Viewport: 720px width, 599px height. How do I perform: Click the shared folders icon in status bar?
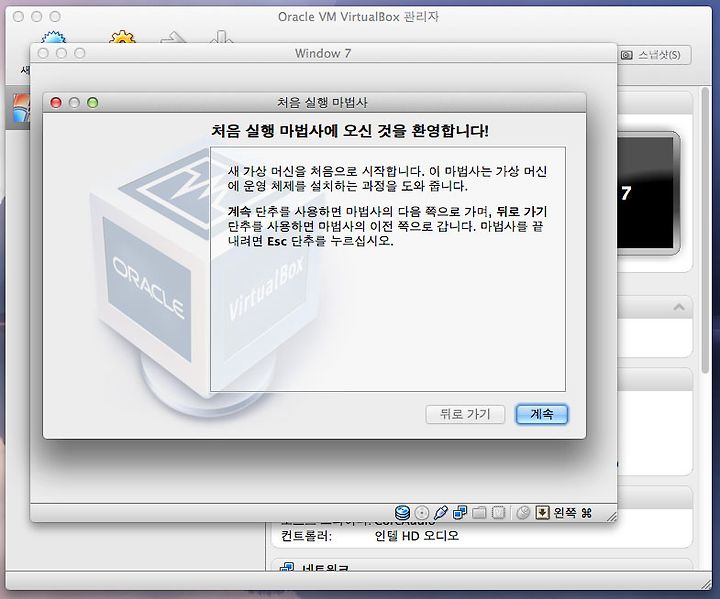point(479,512)
